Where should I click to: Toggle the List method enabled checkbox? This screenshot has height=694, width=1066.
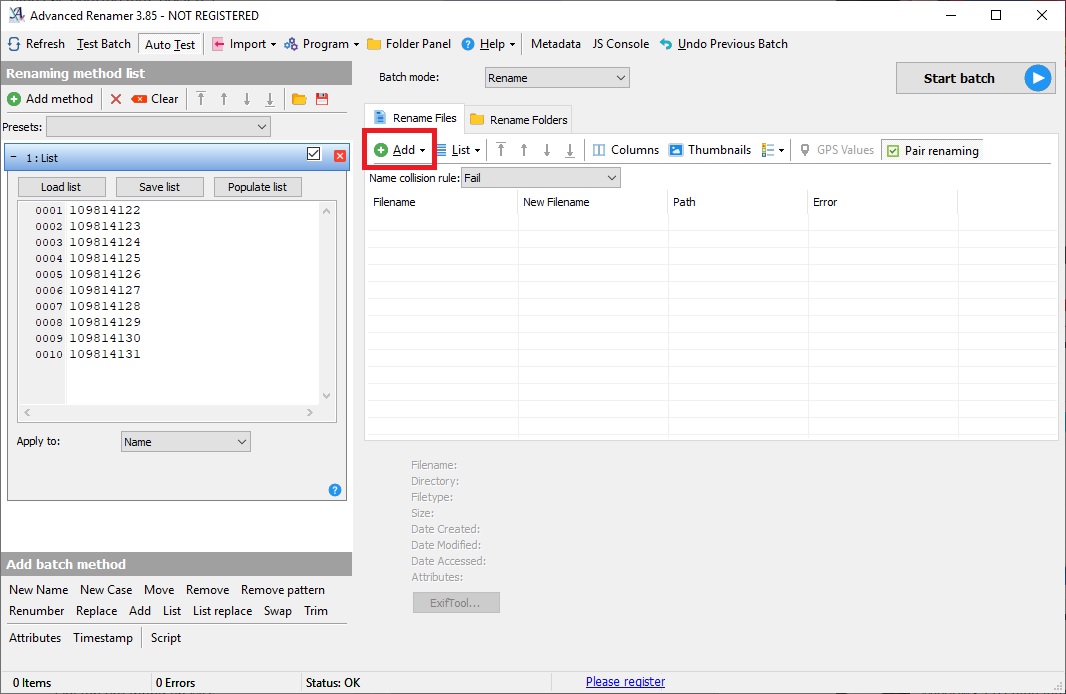pyautogui.click(x=313, y=154)
